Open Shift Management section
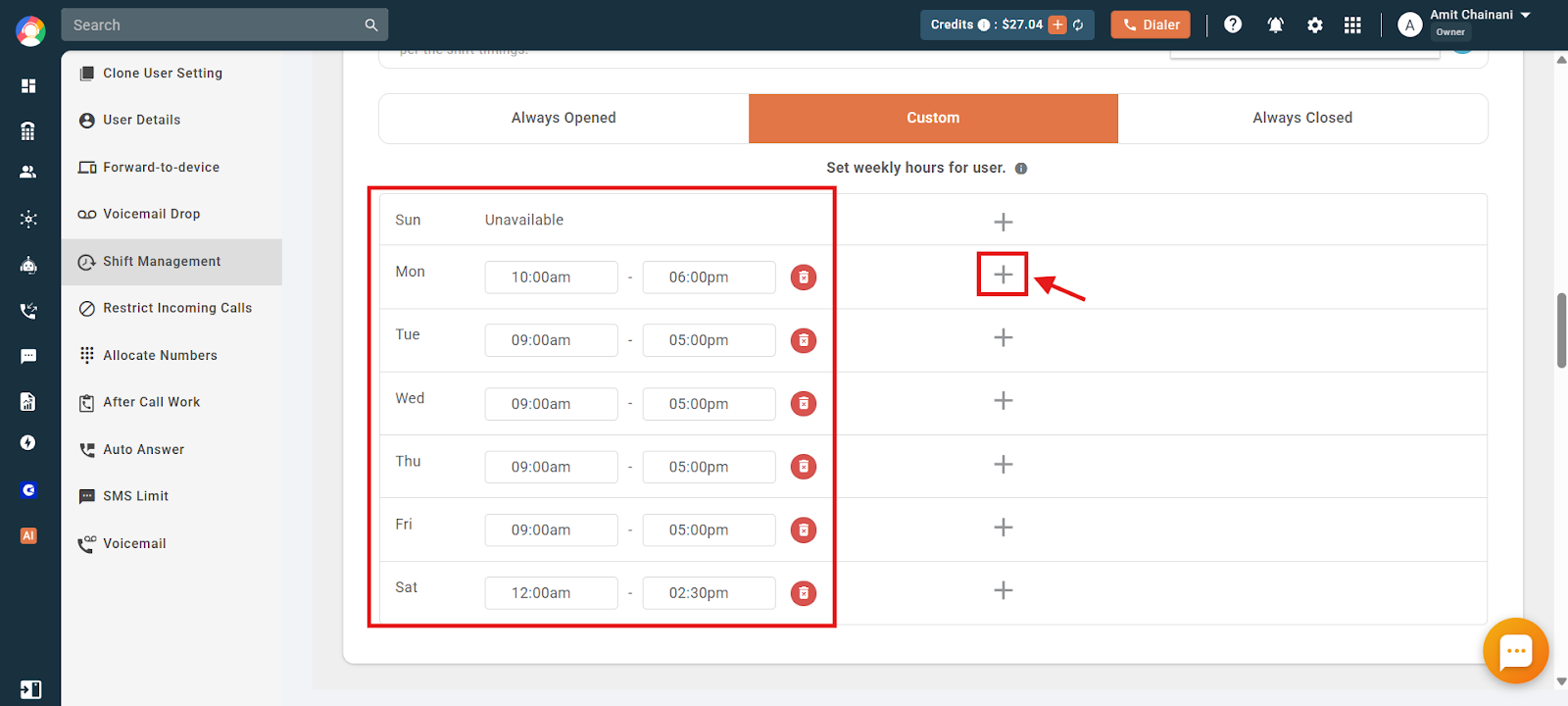This screenshot has width=1568, height=706. click(171, 262)
